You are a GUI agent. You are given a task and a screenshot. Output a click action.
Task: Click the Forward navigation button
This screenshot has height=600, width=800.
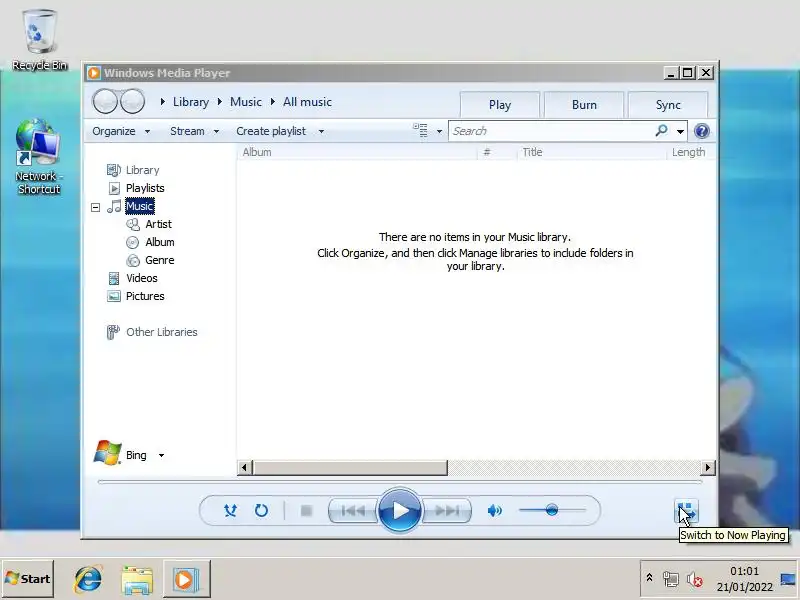point(133,101)
